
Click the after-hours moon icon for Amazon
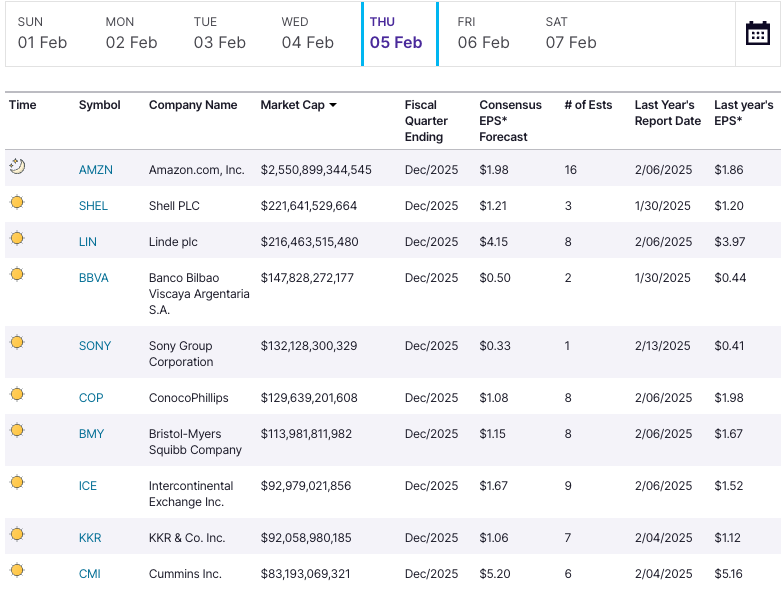[17, 166]
